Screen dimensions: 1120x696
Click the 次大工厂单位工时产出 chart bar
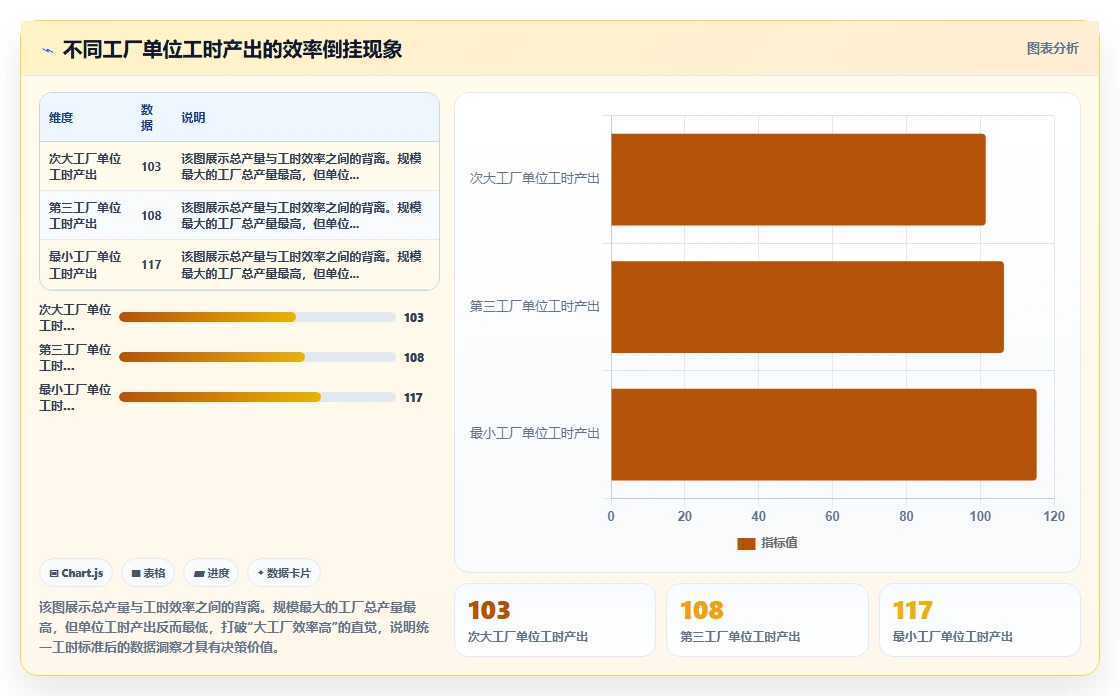(x=799, y=179)
